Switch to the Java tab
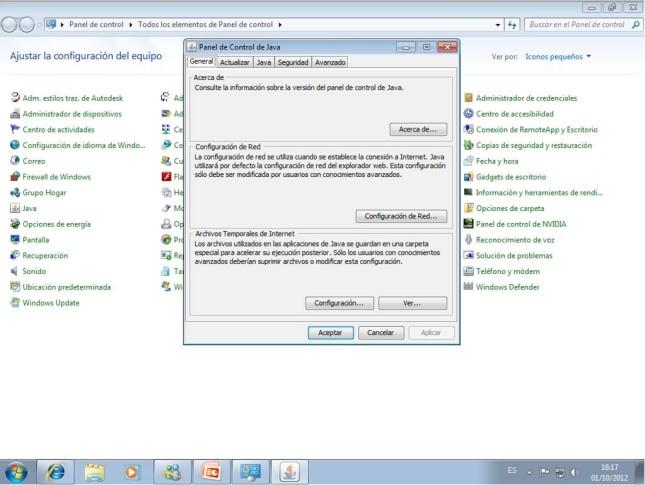645x485 pixels. click(264, 63)
